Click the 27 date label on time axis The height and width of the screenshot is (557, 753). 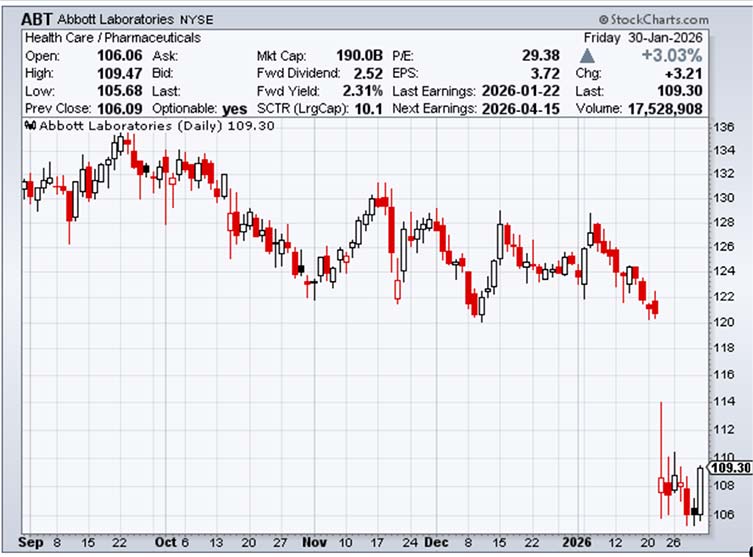(x=279, y=543)
